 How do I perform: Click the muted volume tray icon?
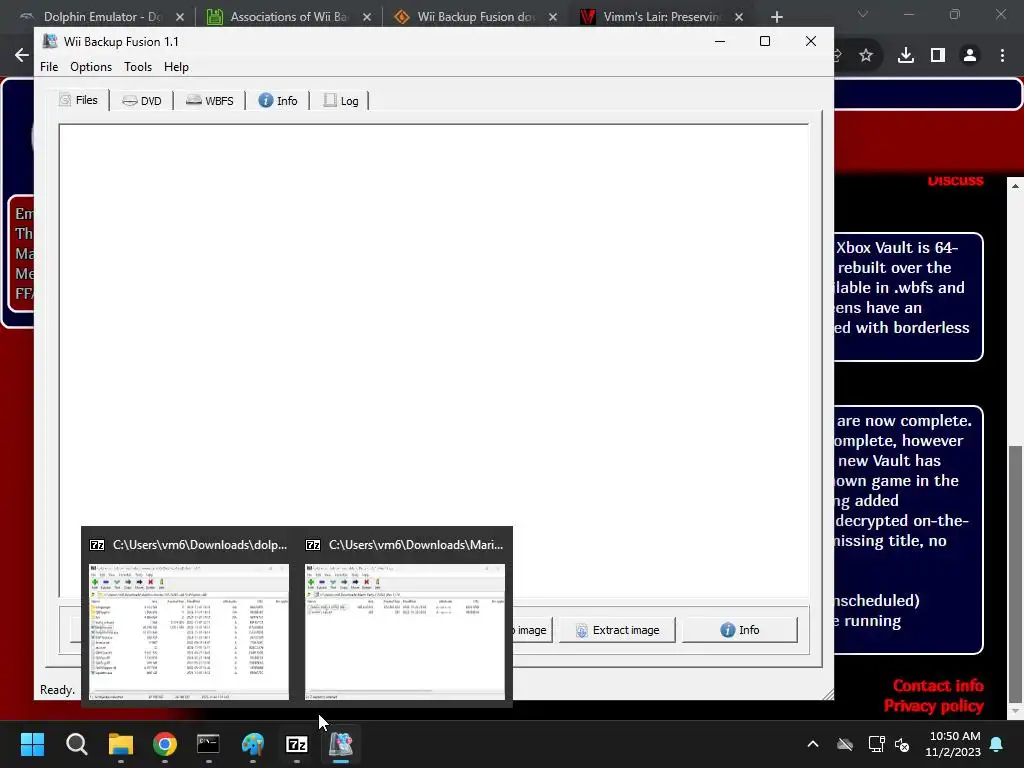tap(902, 744)
